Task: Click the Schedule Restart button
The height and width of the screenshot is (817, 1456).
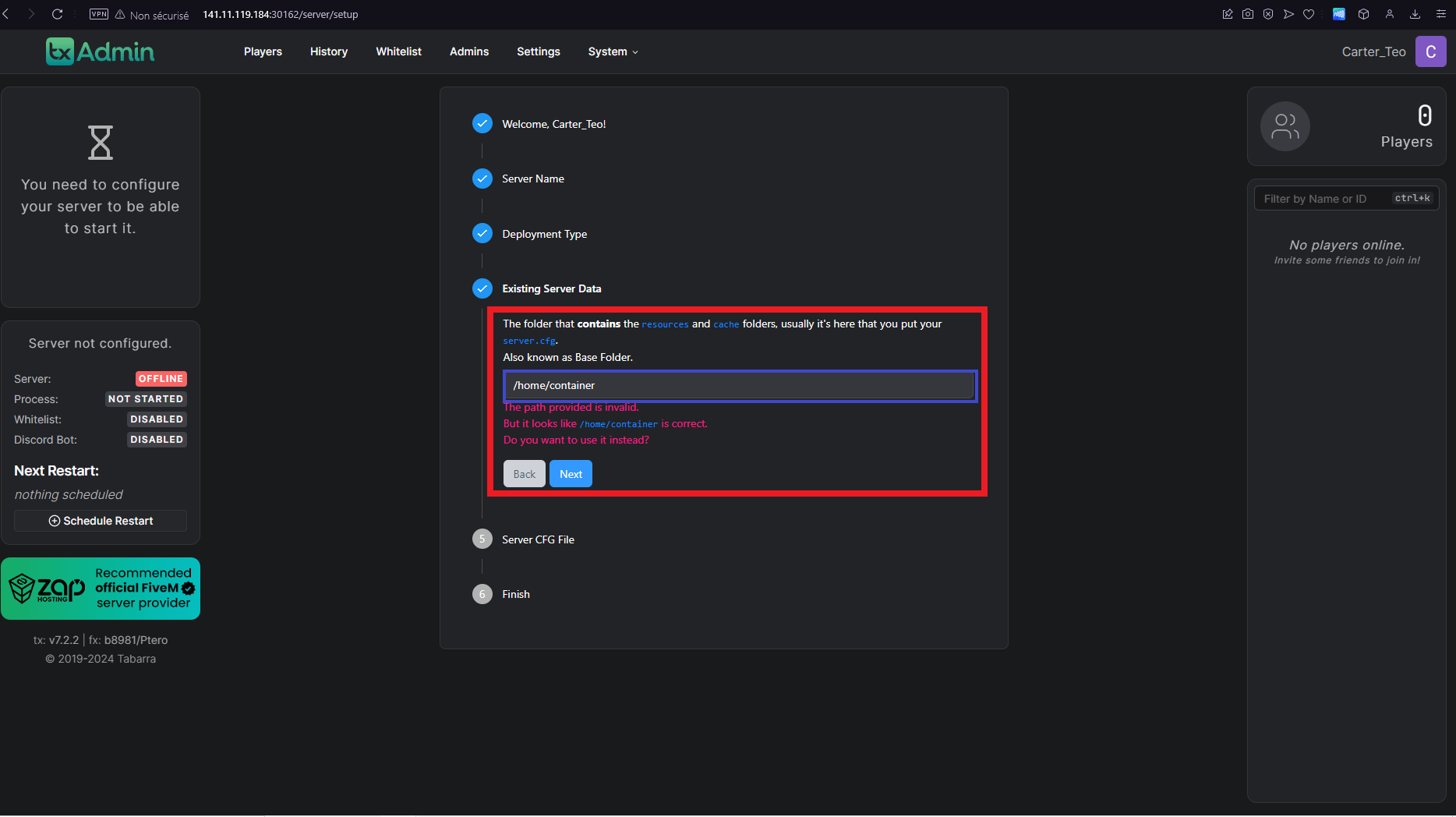Action: click(x=101, y=521)
